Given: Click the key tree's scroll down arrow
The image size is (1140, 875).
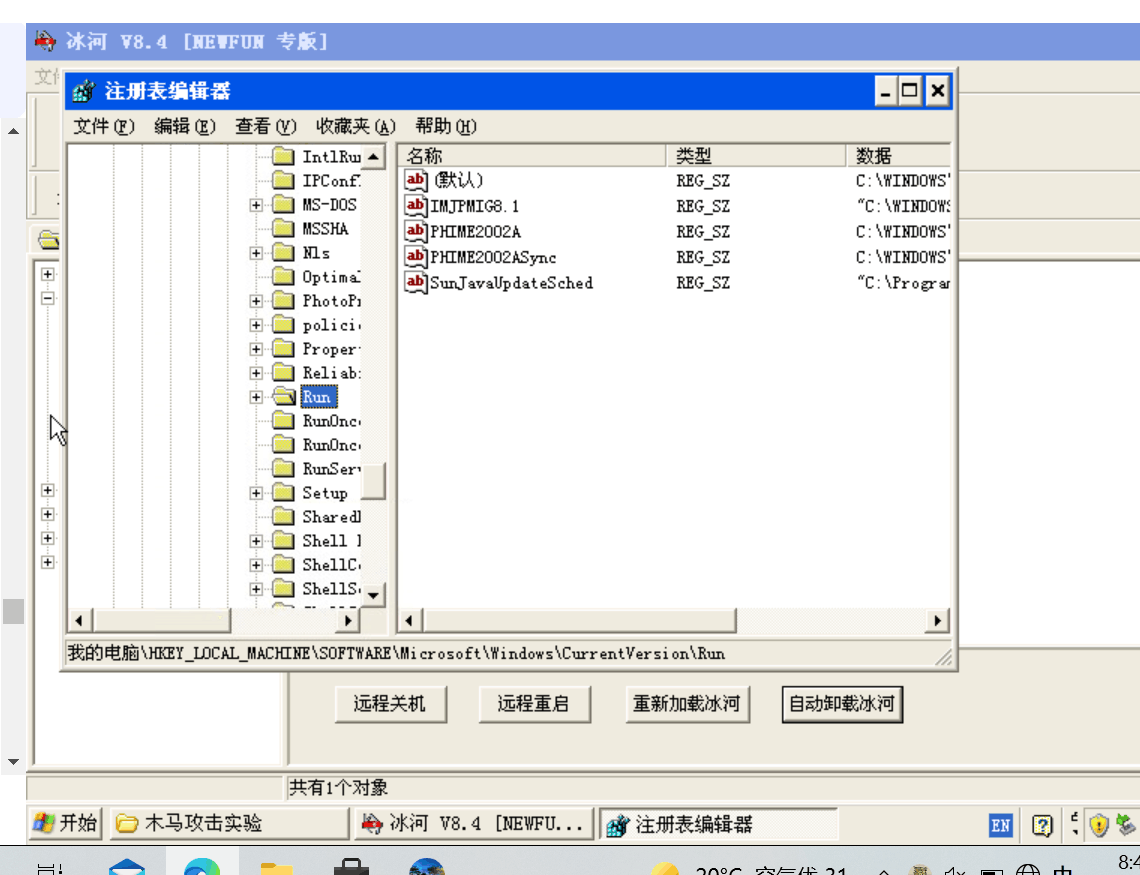Looking at the screenshot, I should click(x=373, y=594).
